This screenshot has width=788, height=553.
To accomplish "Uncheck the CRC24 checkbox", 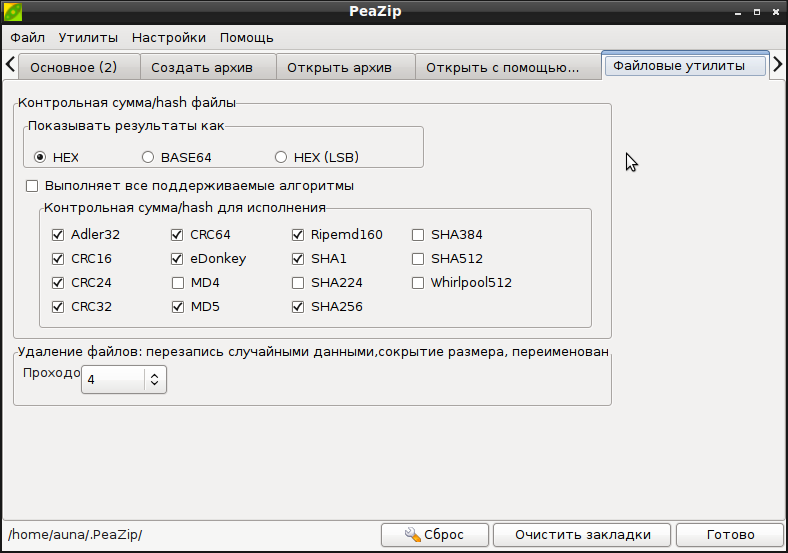I will (58, 283).
